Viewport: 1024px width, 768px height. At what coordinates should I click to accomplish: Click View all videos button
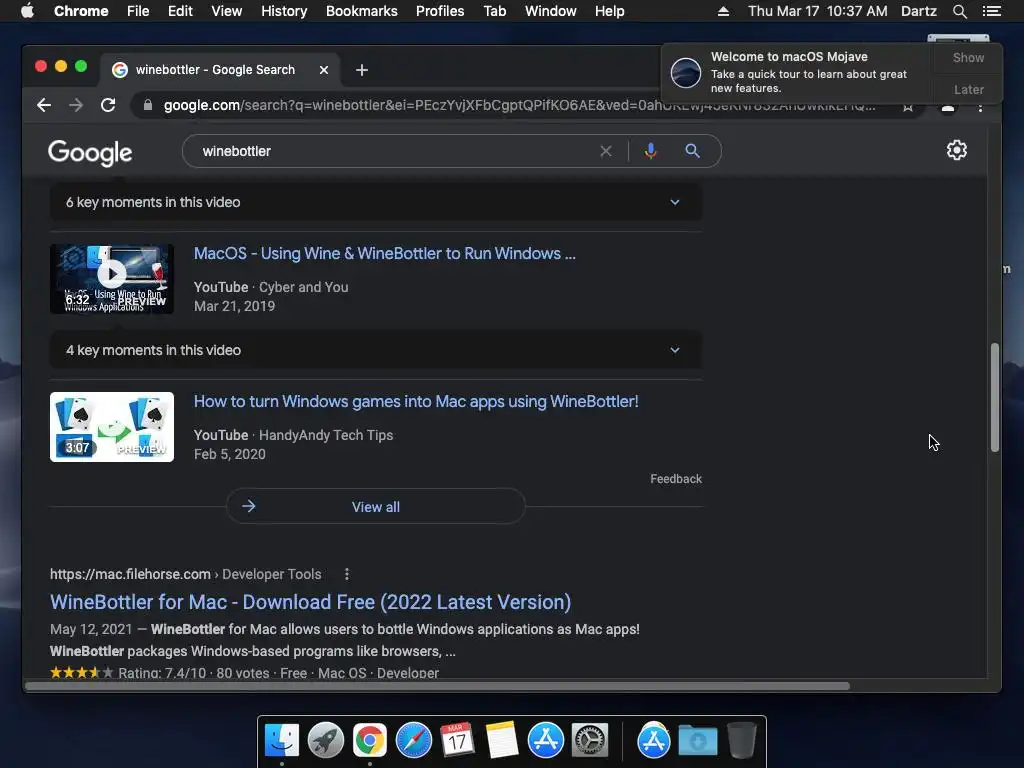376,507
